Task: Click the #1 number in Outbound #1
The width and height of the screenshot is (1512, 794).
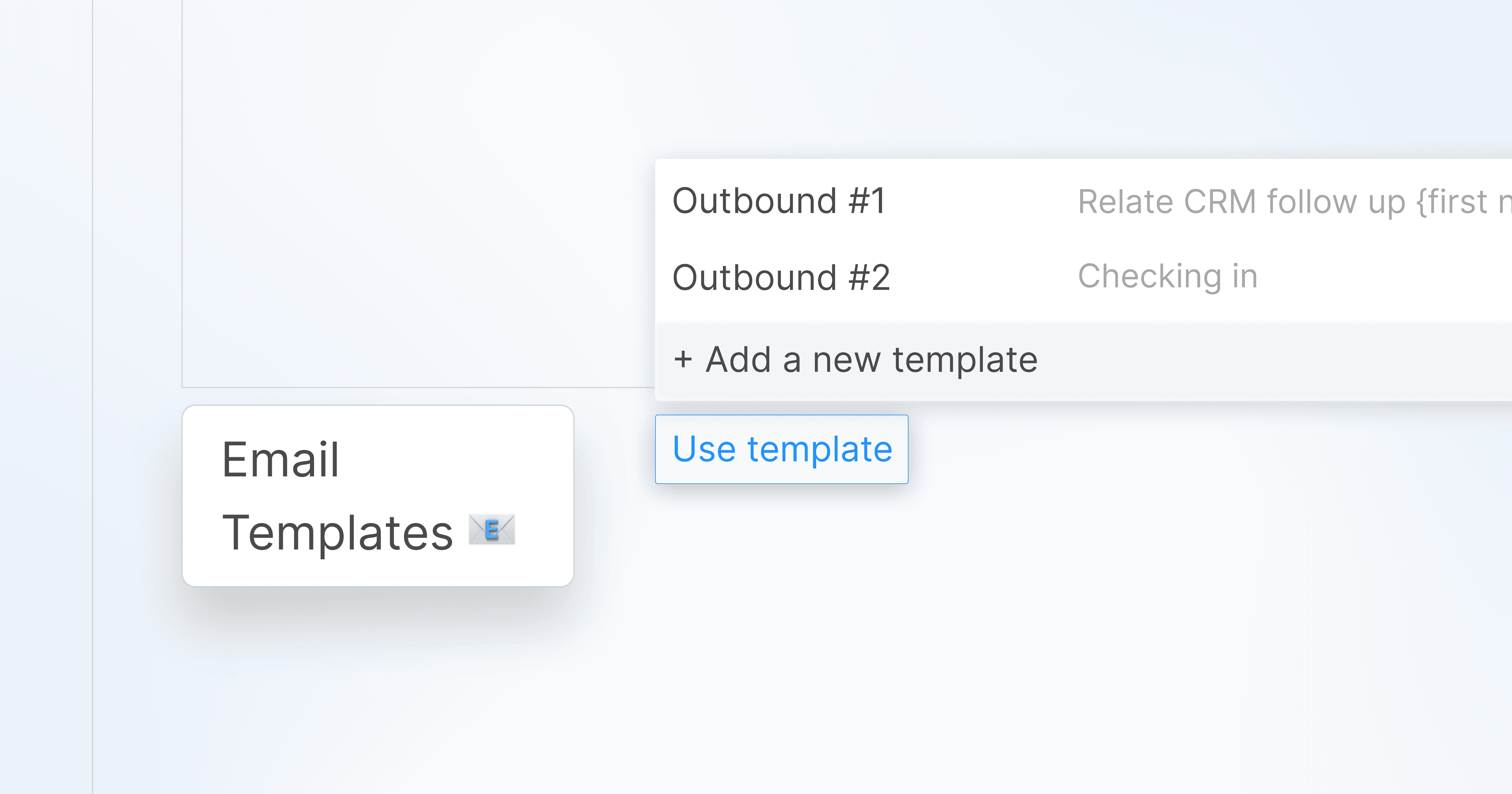Action: (866, 201)
